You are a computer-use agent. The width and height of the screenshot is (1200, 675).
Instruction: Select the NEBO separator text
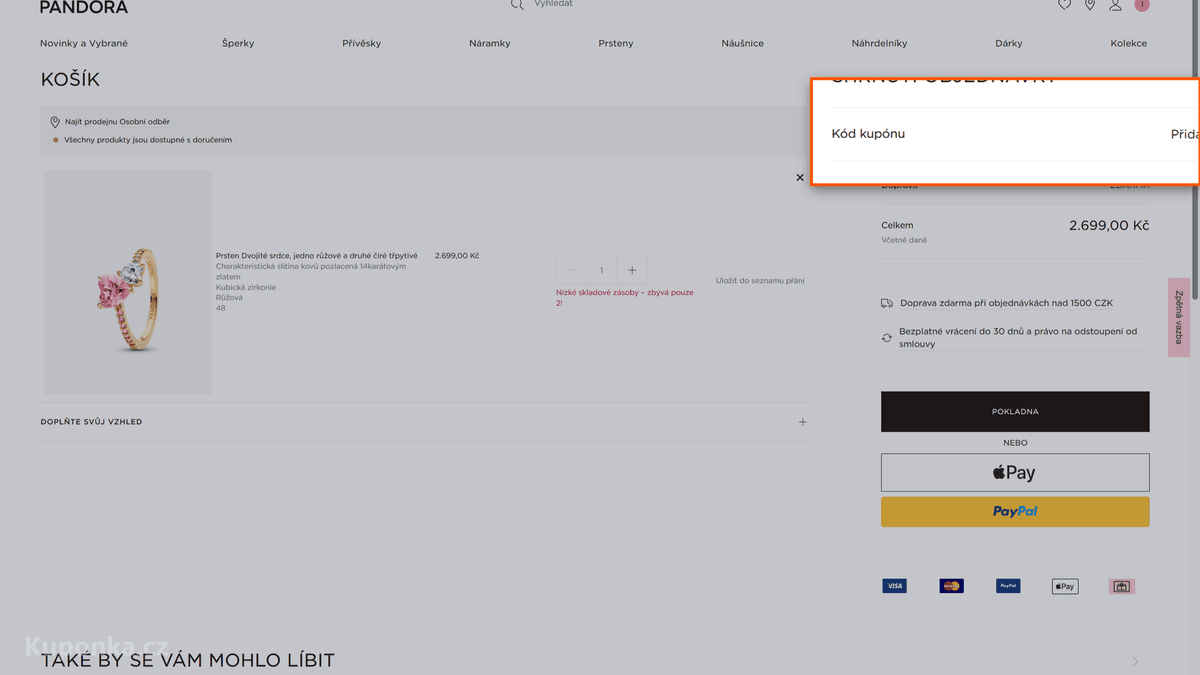pyautogui.click(x=1015, y=443)
